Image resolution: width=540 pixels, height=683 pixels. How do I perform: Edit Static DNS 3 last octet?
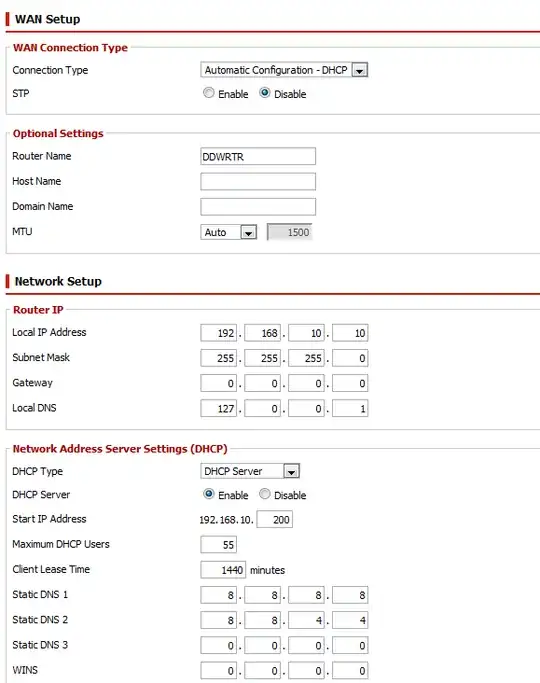(x=350, y=646)
